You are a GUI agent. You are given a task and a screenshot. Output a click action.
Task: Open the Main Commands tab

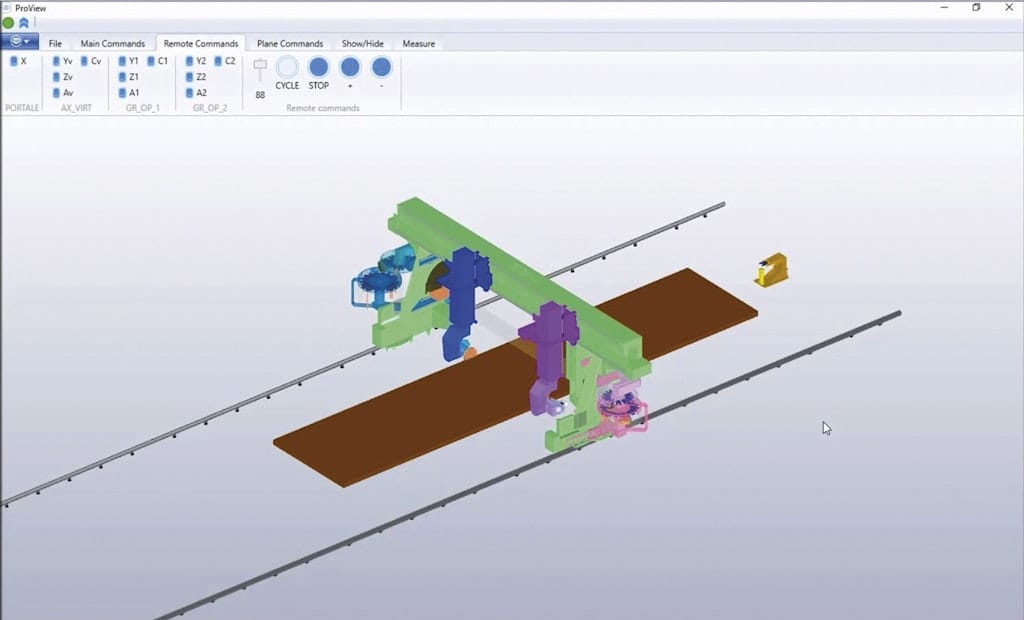click(x=112, y=43)
